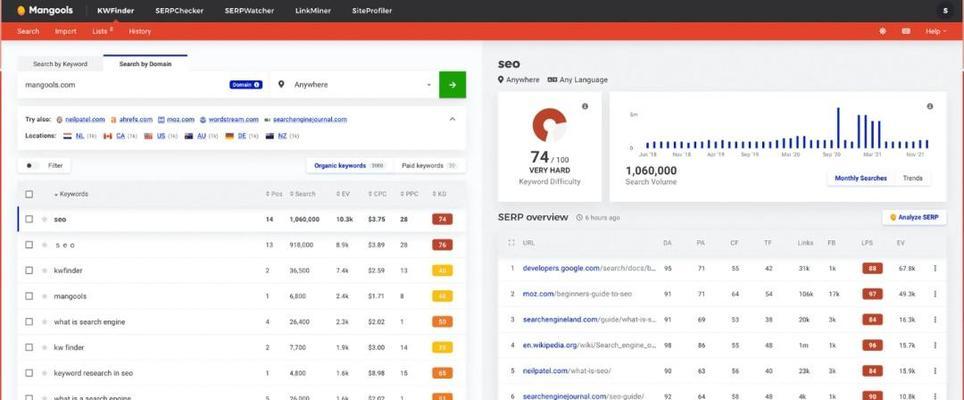Open the Help dropdown menu
This screenshot has height=400, width=964.
[x=935, y=31]
